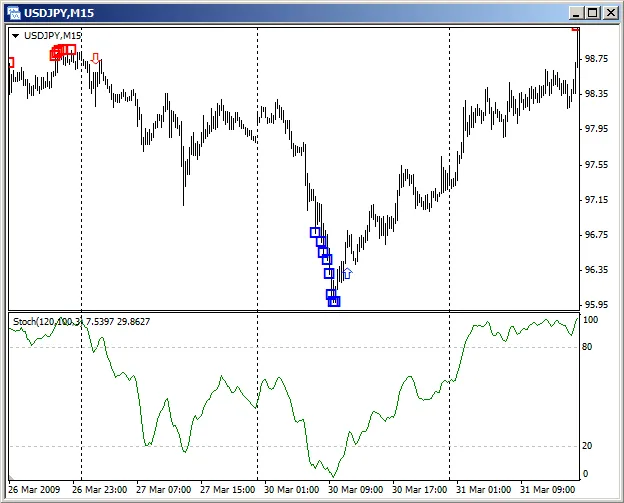Maximize the USDJPY,M15 chart window

pyautogui.click(x=592, y=13)
